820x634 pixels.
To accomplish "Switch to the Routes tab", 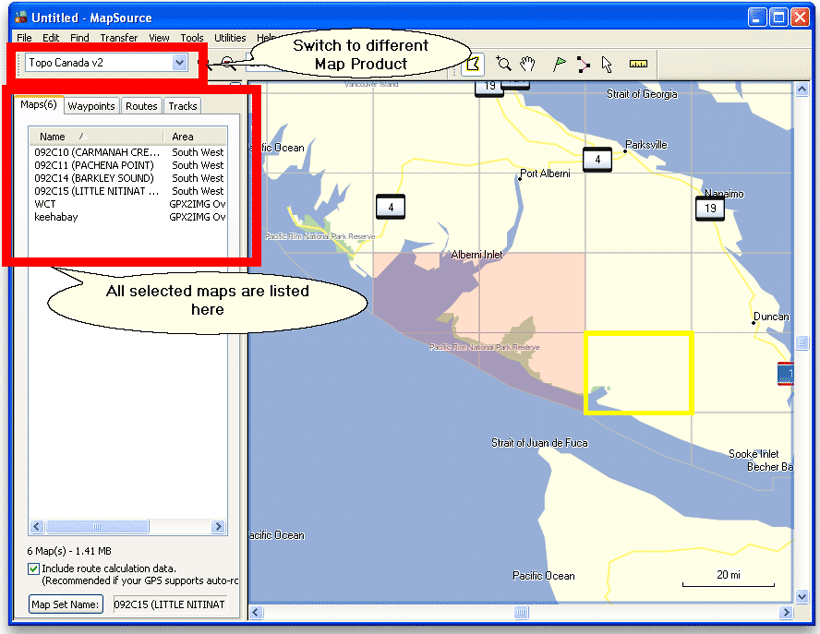I will tap(141, 106).
